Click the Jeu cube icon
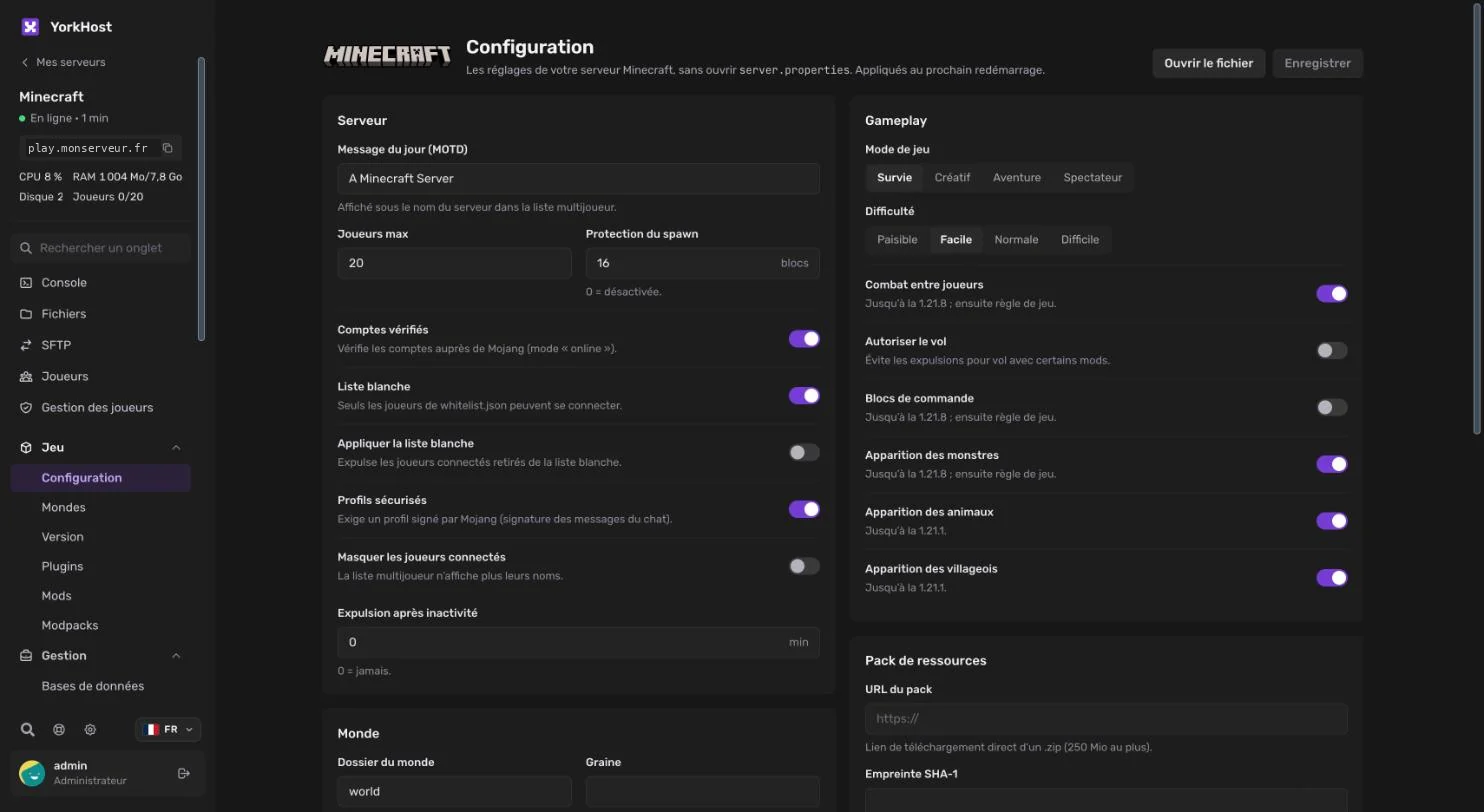 click(x=26, y=448)
